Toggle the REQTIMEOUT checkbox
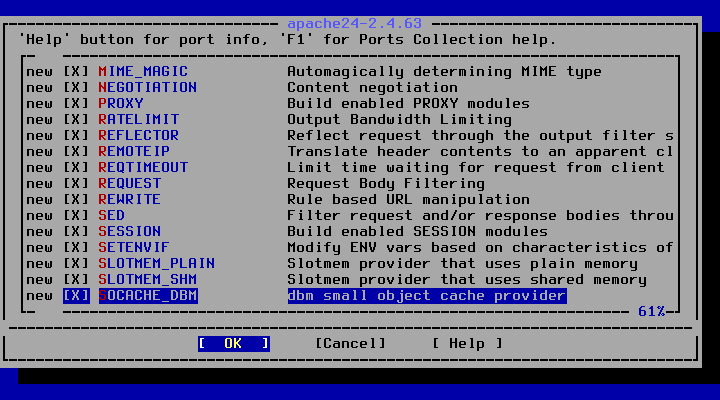This screenshot has width=720, height=400. [x=76, y=168]
